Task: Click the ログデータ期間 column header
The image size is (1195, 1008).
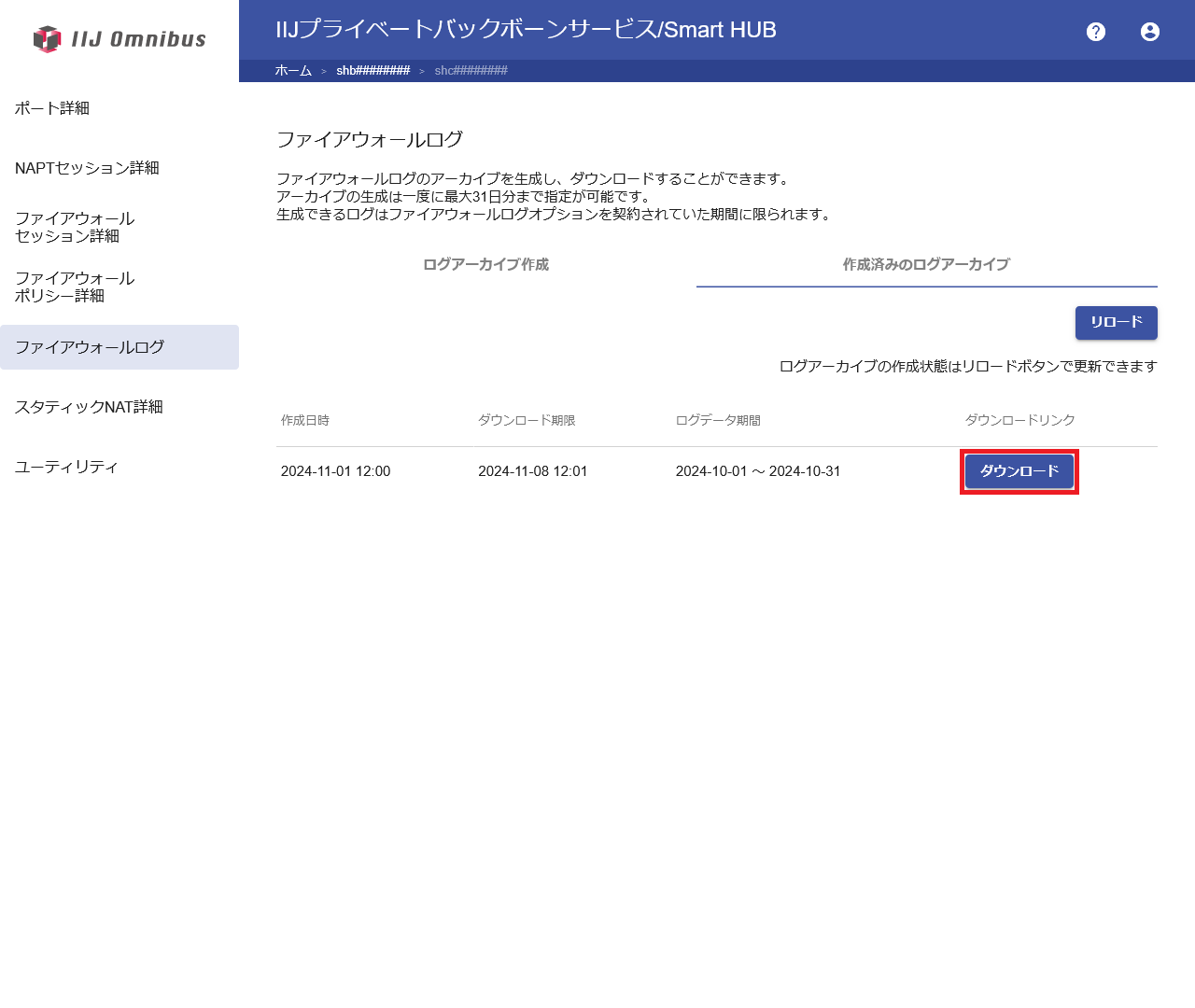Action: point(718,421)
